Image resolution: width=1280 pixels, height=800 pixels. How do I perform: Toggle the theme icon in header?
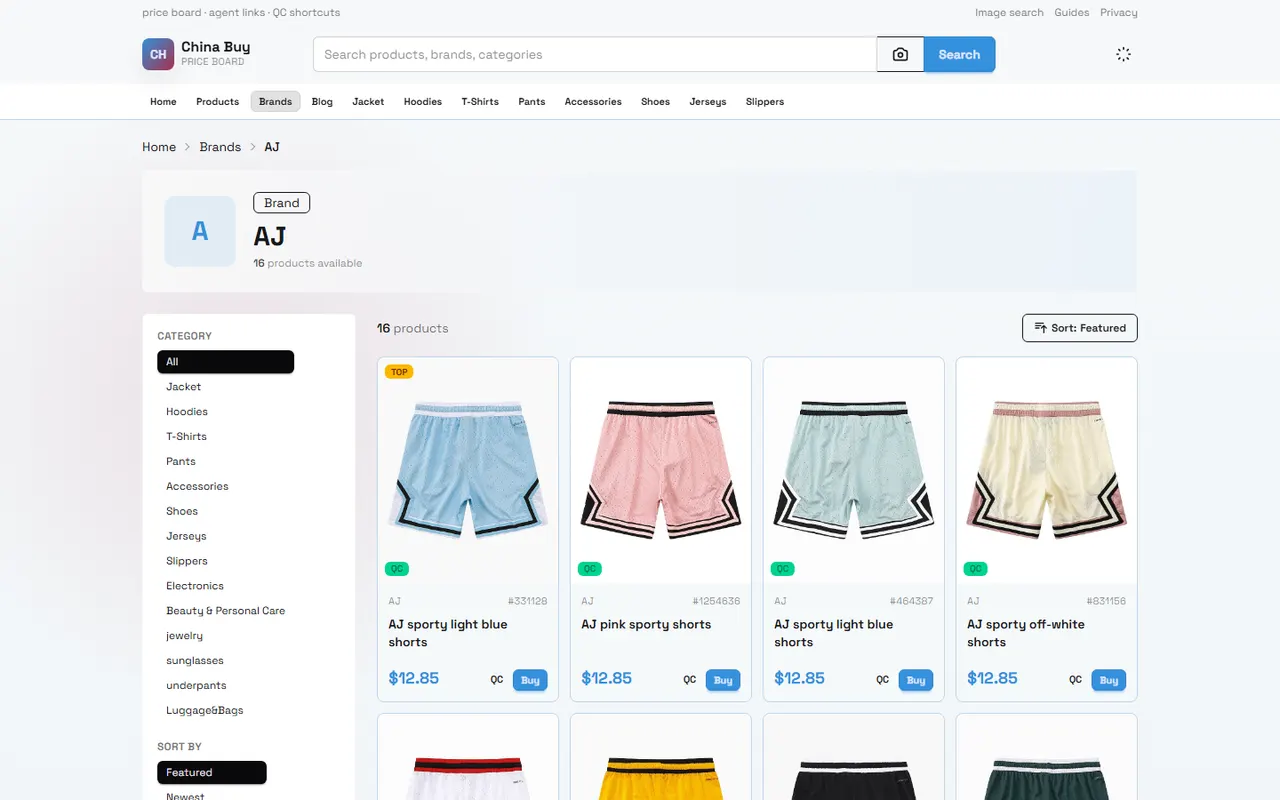pyautogui.click(x=1123, y=55)
